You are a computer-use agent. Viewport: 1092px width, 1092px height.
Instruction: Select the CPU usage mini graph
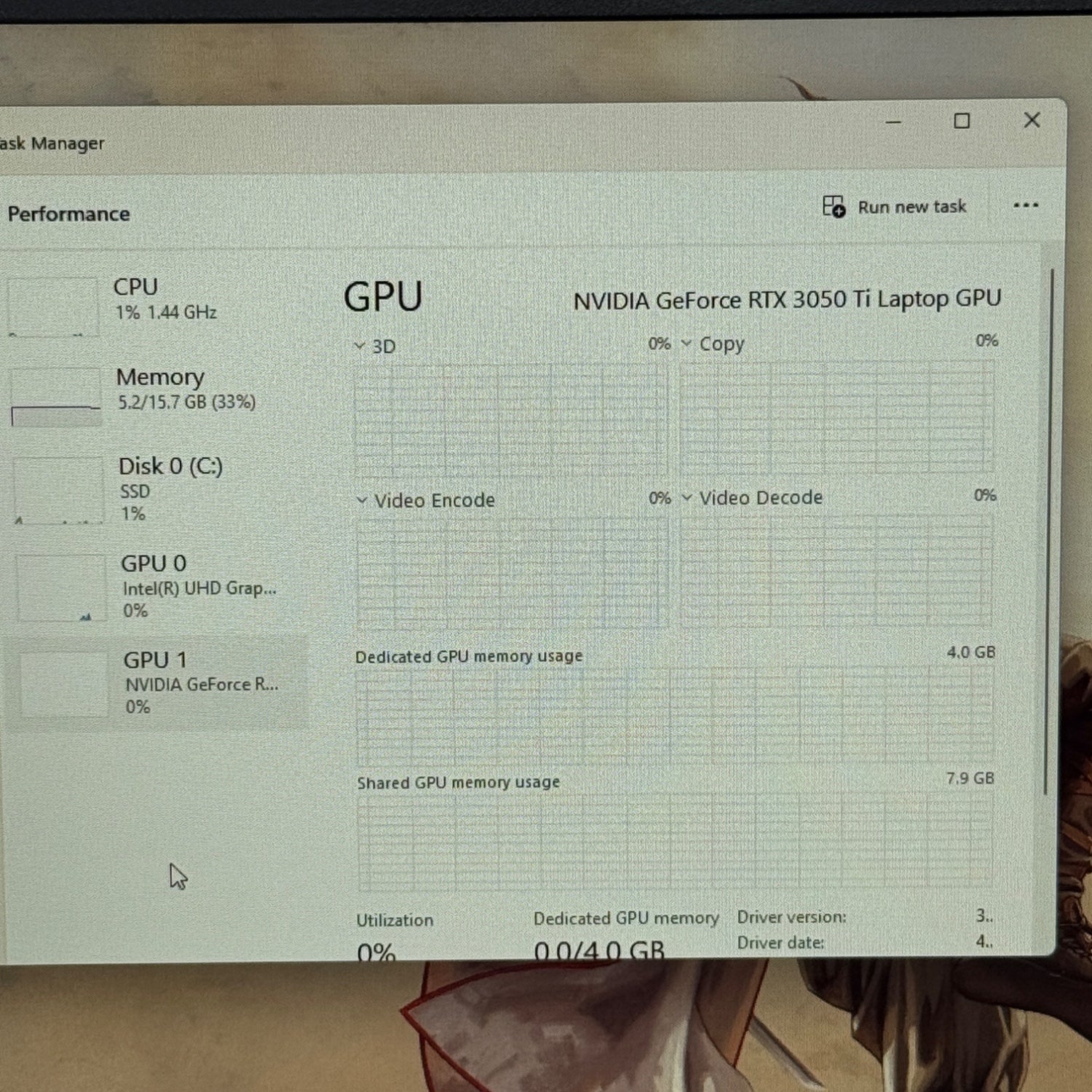click(52, 306)
